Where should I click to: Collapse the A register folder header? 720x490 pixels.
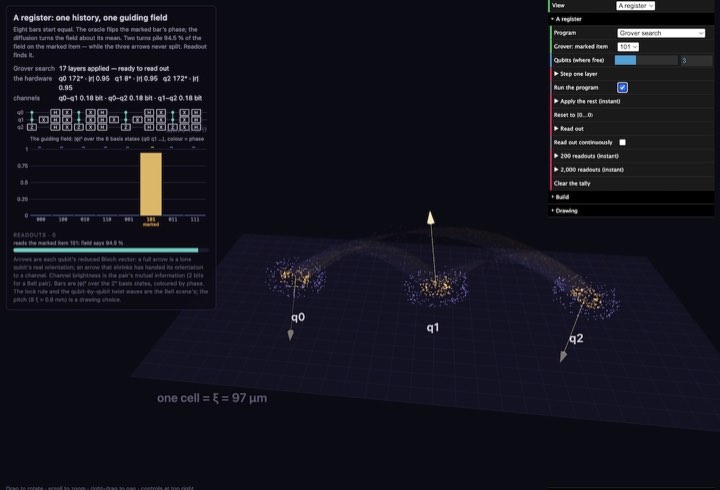pyautogui.click(x=631, y=19)
